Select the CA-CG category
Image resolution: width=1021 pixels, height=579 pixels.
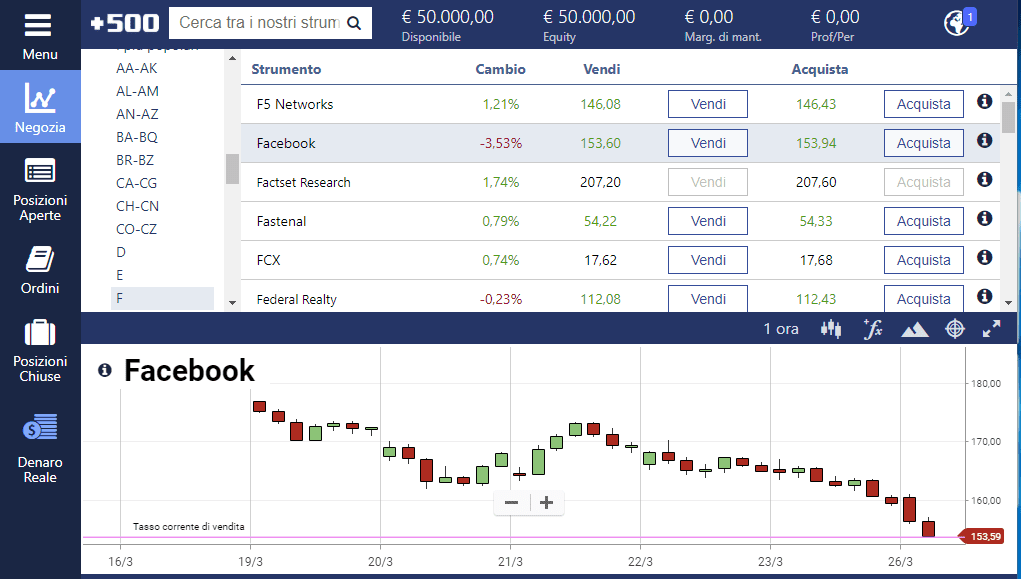click(x=136, y=183)
